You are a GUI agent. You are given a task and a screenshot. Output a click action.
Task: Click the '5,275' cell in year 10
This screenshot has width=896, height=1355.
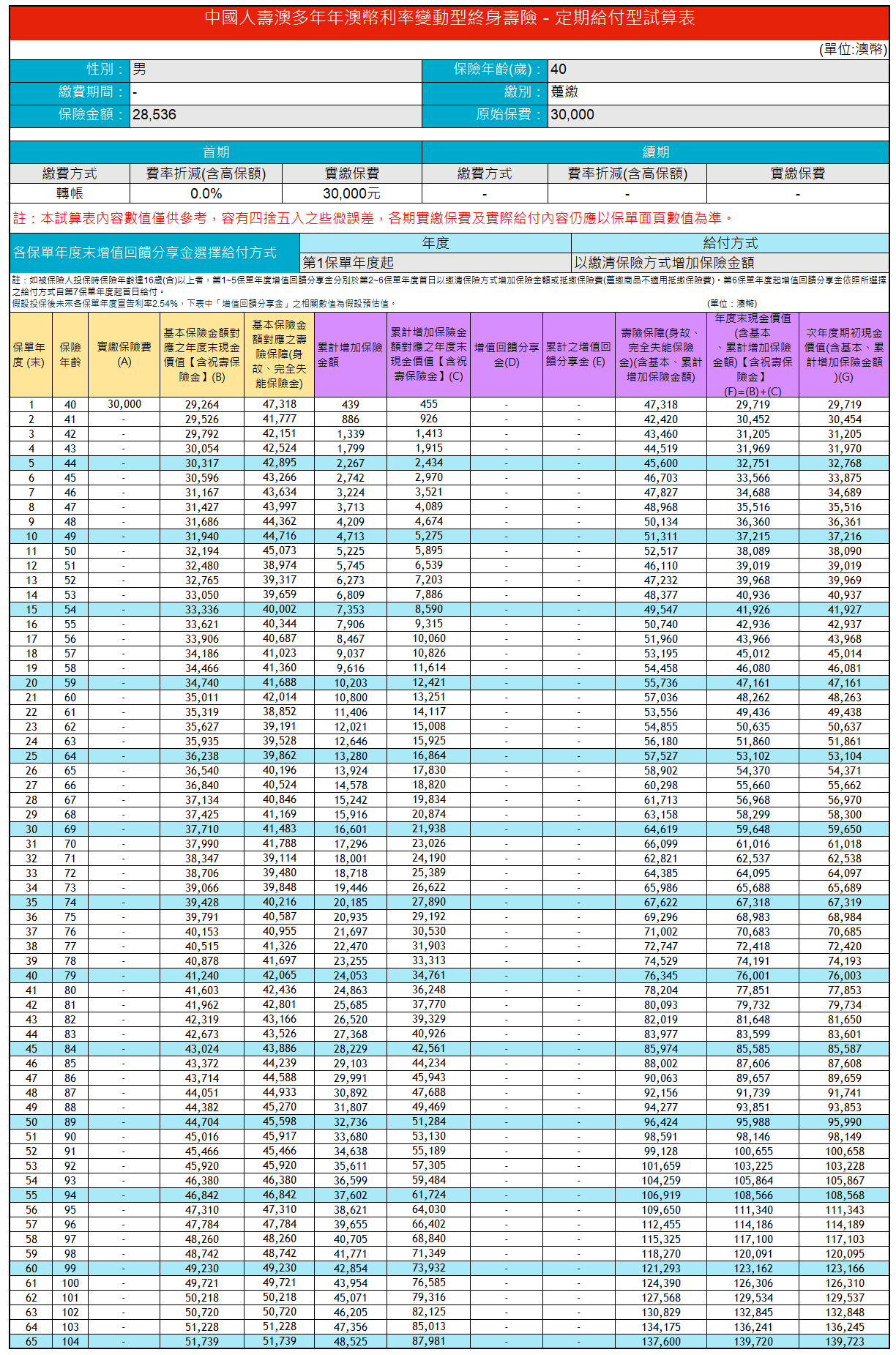point(428,537)
